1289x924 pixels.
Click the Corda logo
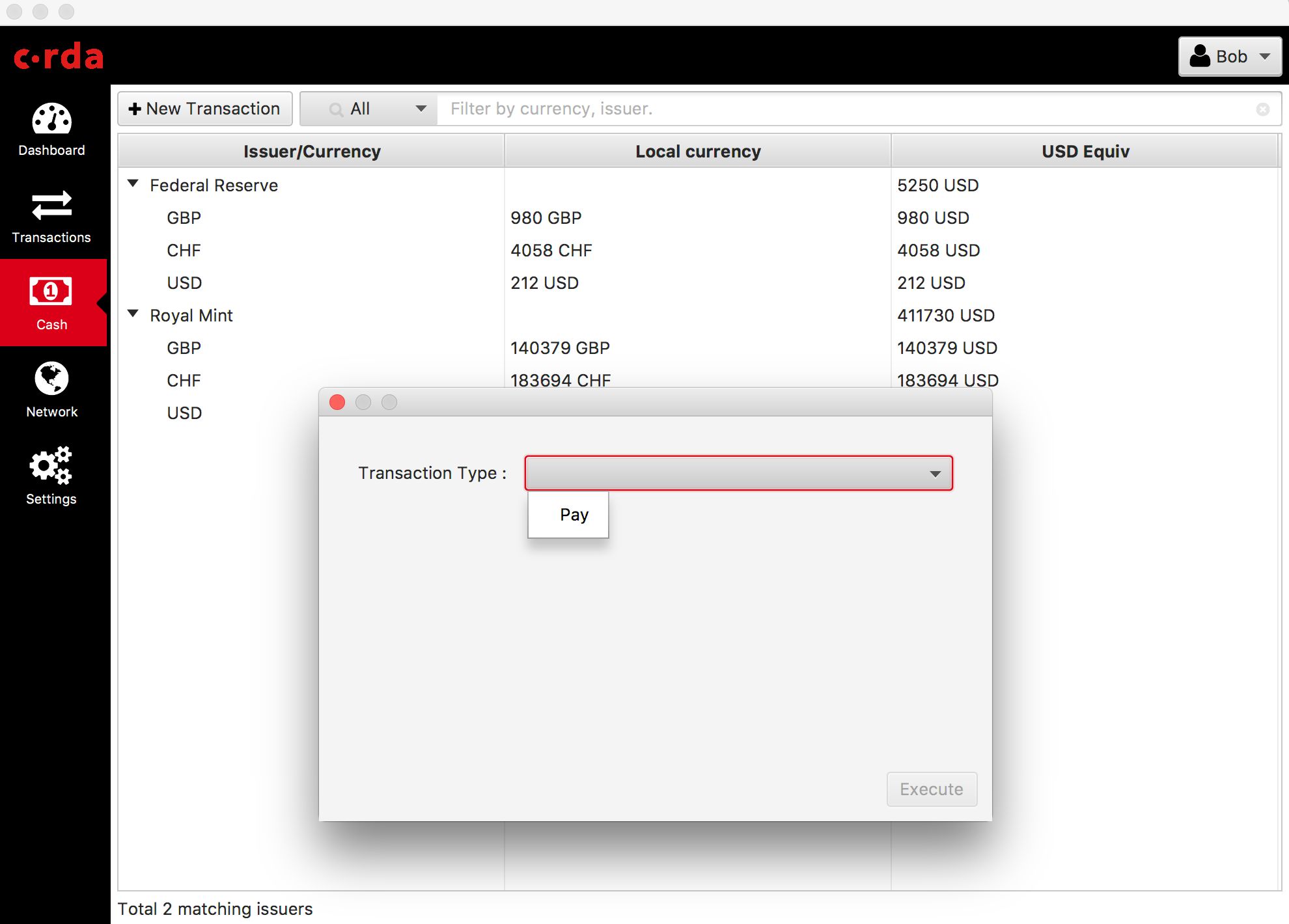(x=59, y=57)
